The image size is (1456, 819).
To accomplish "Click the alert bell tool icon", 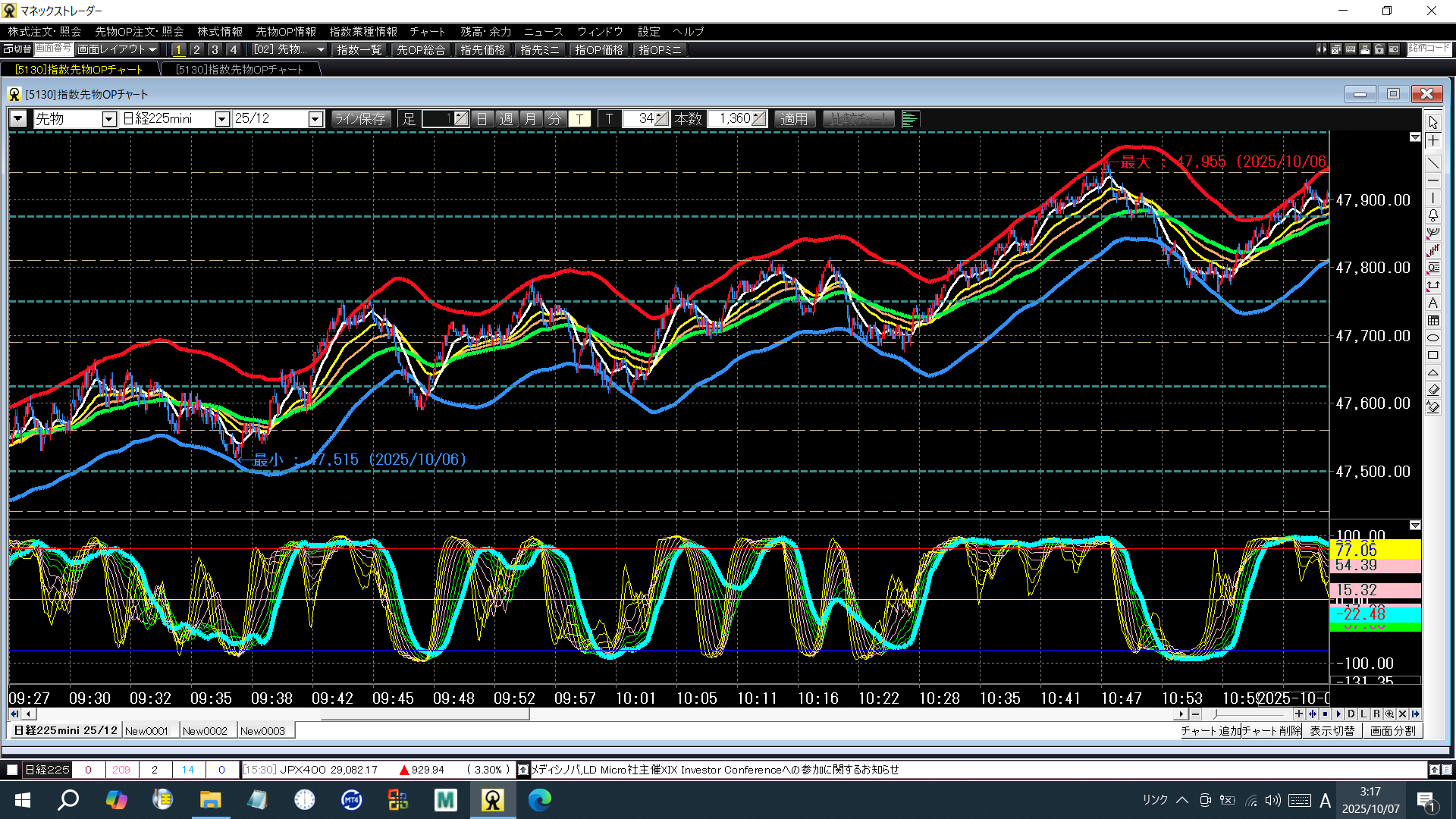I will point(1432,215).
